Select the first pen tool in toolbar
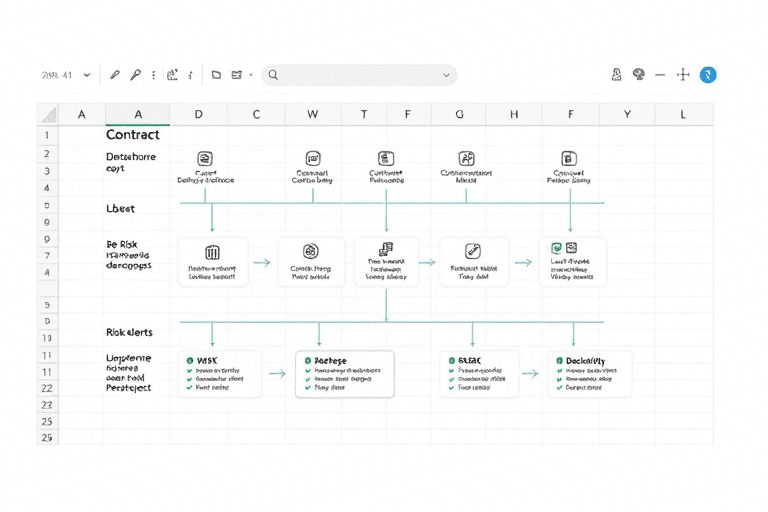The image size is (768, 512). point(115,75)
